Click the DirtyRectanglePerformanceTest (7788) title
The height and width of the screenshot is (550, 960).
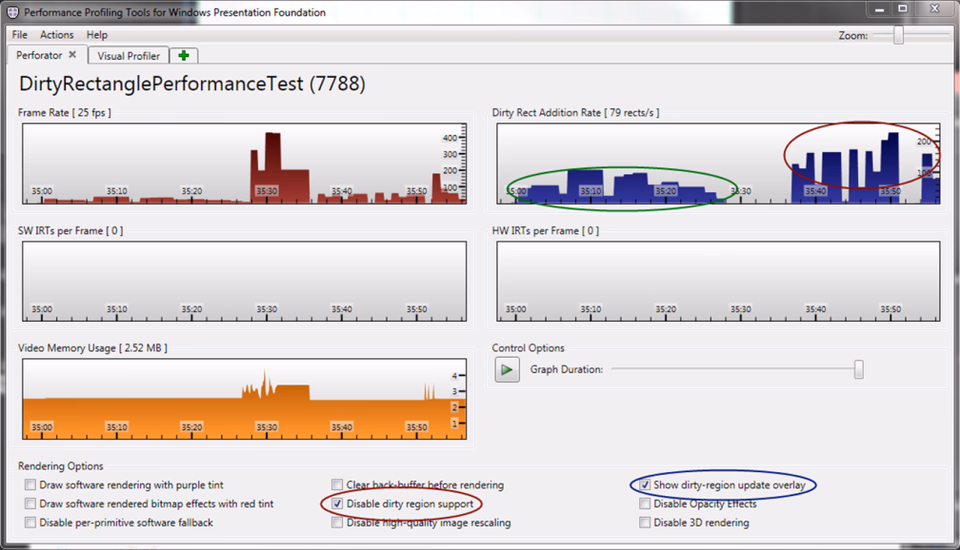click(x=192, y=84)
